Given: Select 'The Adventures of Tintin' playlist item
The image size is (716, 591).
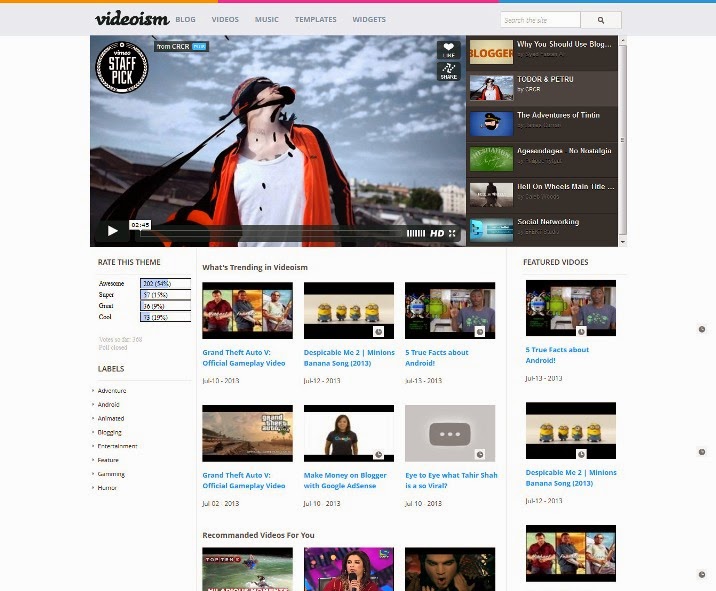Looking at the screenshot, I should click(x=542, y=124).
